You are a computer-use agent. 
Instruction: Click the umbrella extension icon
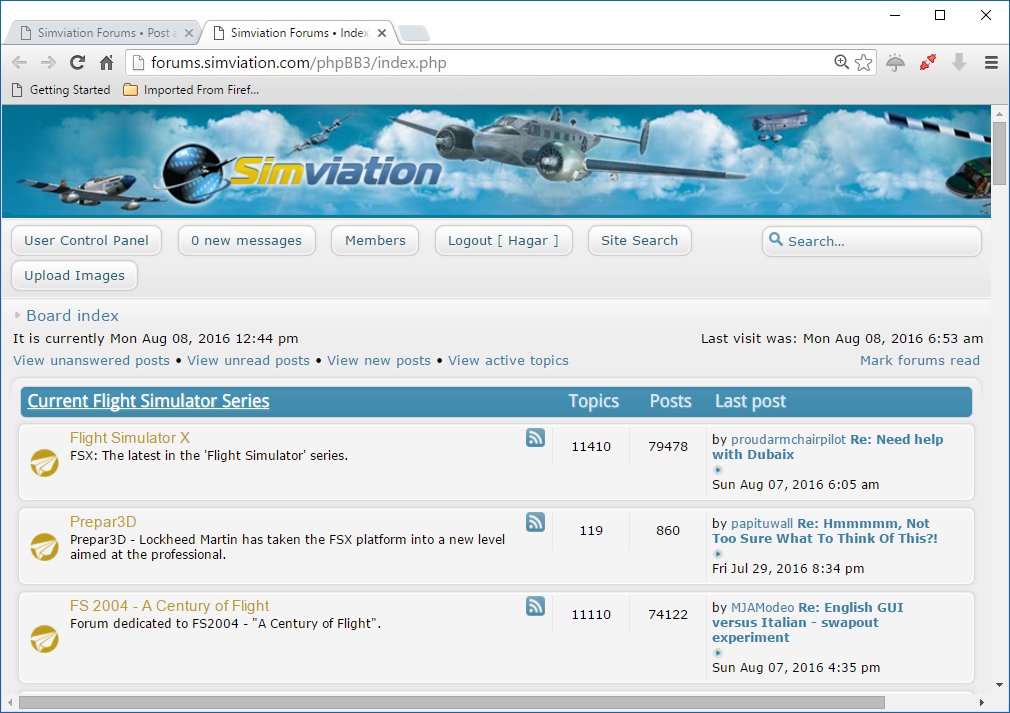click(x=895, y=62)
